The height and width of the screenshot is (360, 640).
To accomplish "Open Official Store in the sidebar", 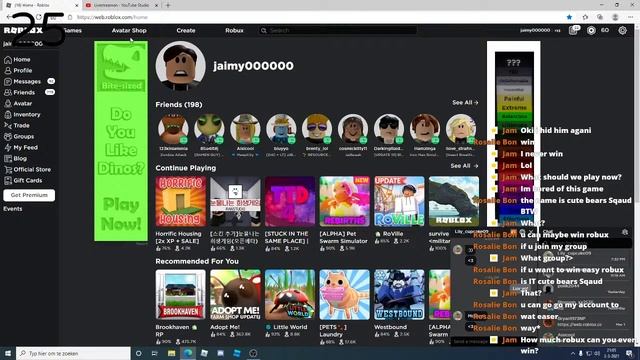I will click(x=27, y=170).
